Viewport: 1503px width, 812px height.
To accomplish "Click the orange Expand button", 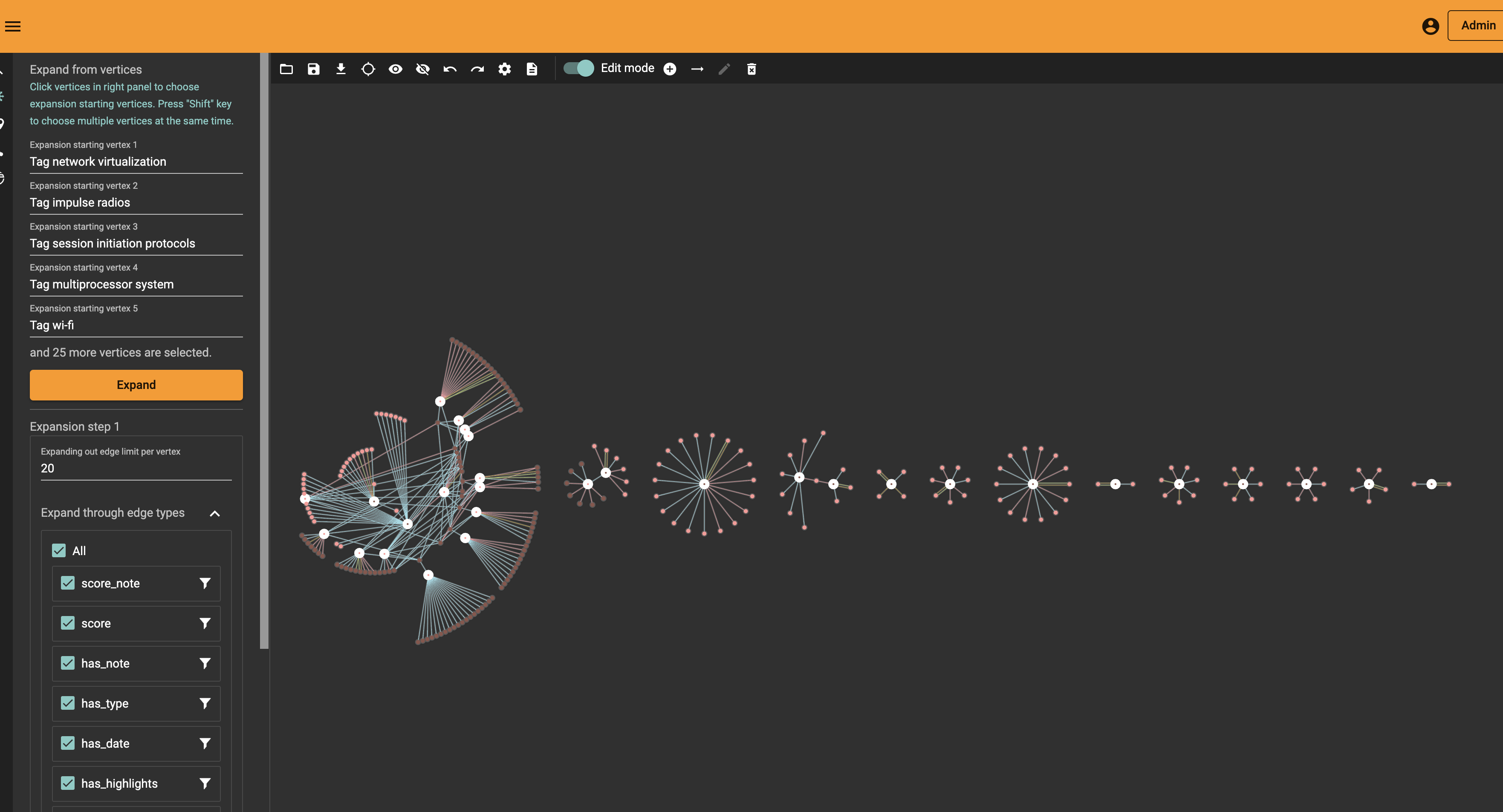I will point(136,385).
